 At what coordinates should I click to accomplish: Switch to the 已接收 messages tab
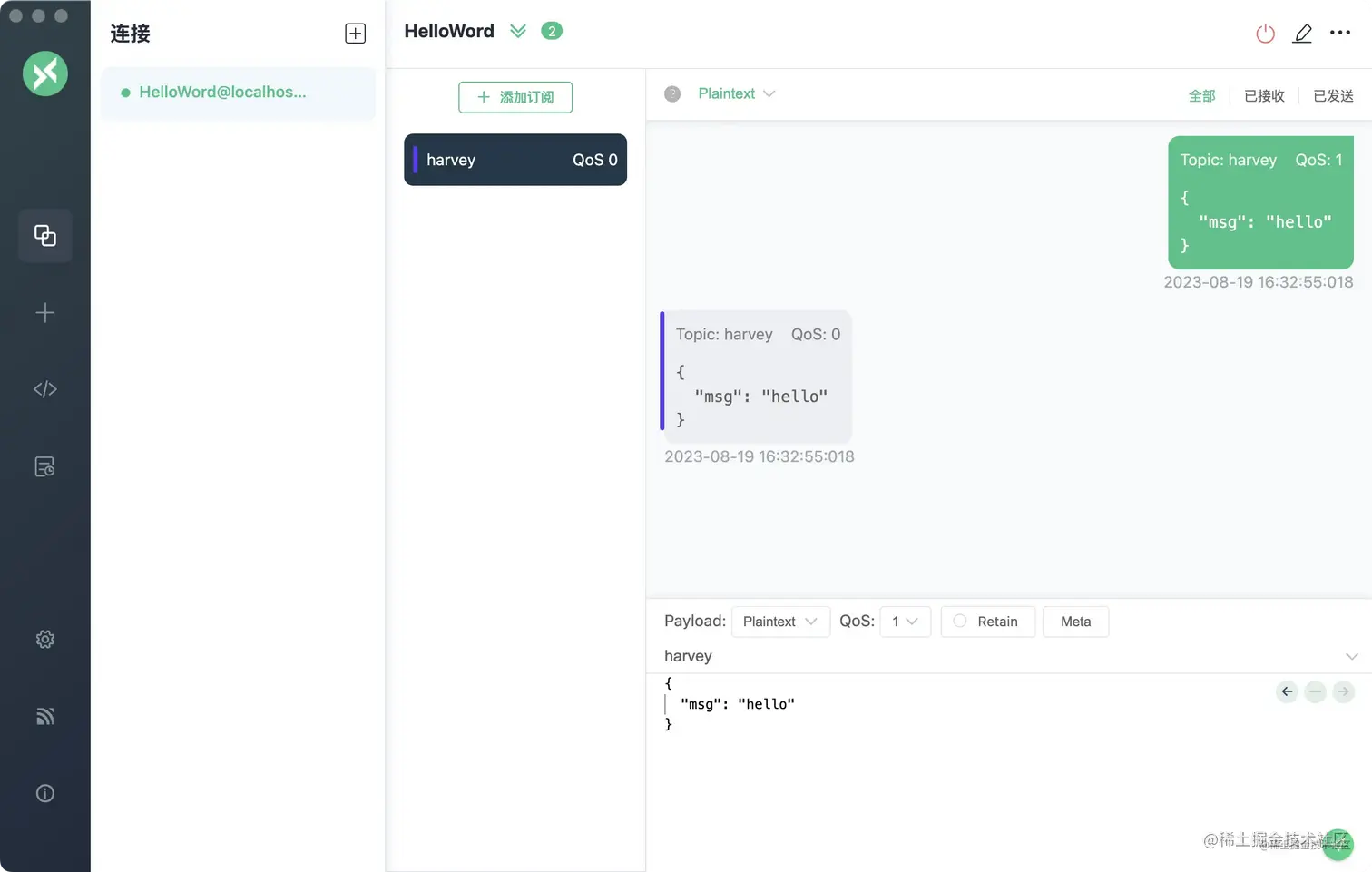click(x=1263, y=95)
